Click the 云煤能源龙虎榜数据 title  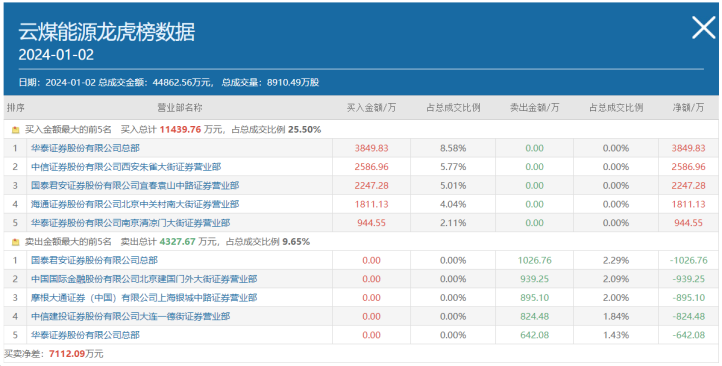(107, 32)
